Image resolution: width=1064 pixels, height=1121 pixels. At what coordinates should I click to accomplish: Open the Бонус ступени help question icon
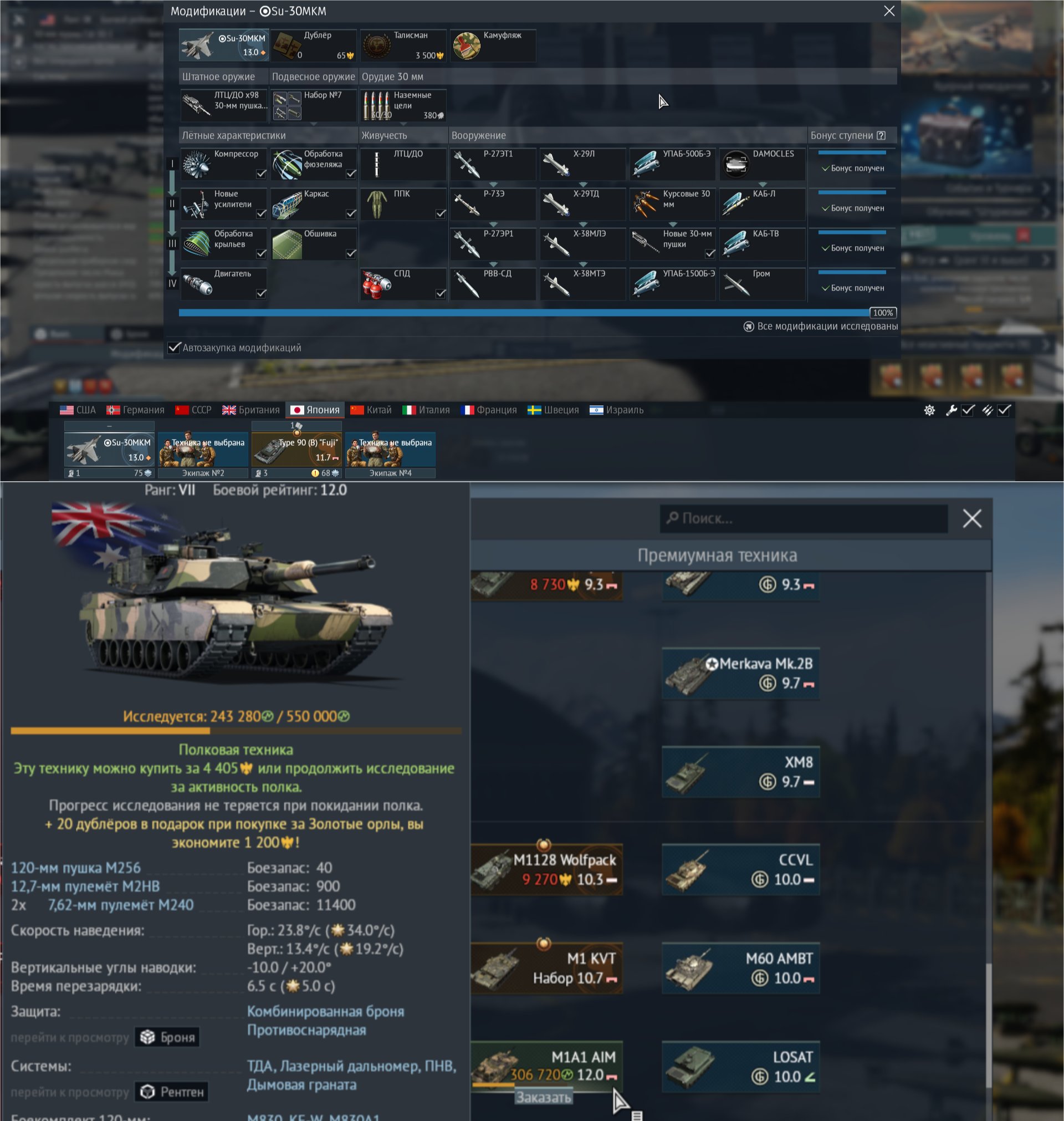[881, 136]
